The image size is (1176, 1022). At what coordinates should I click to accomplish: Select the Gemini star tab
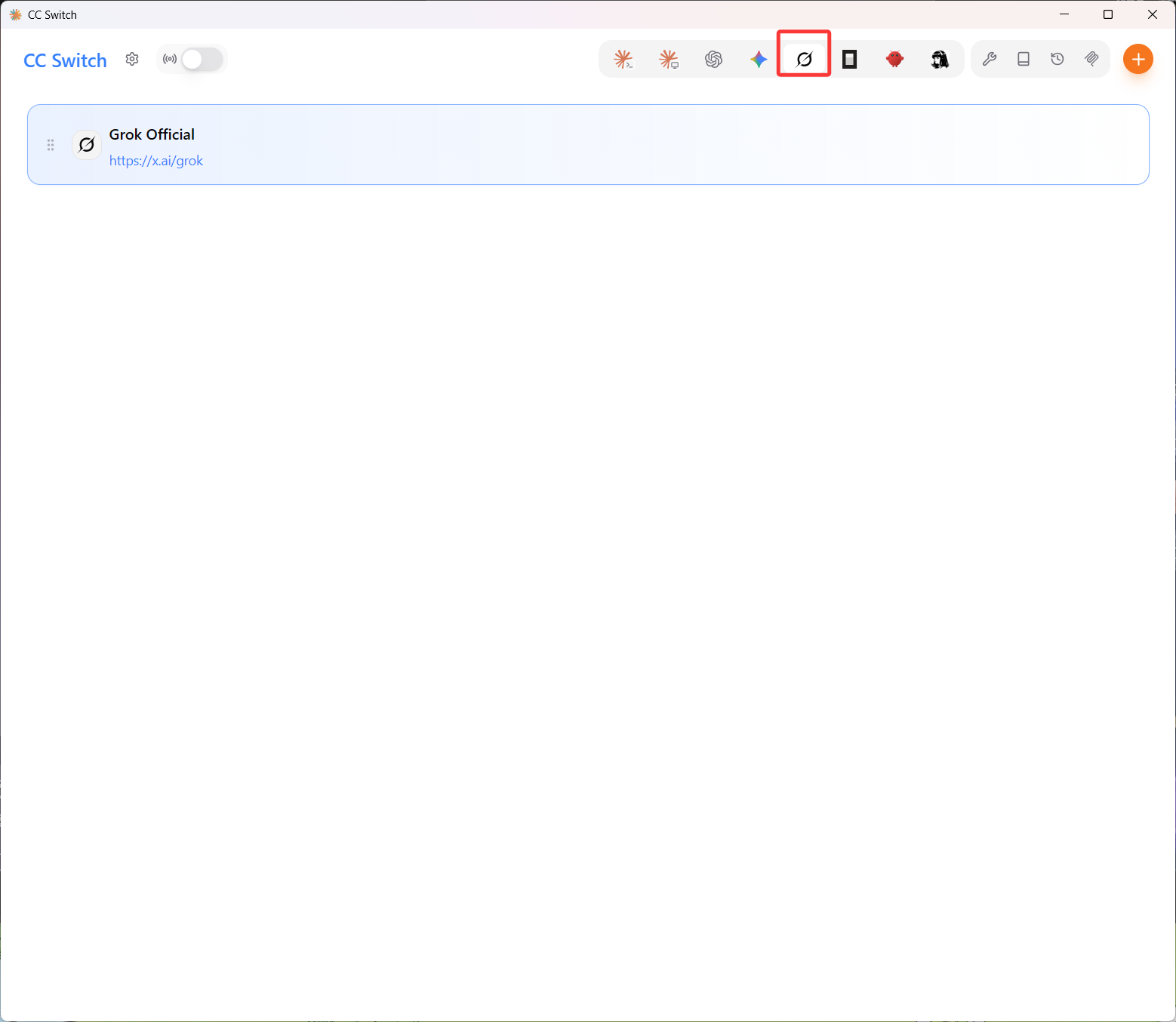click(759, 59)
